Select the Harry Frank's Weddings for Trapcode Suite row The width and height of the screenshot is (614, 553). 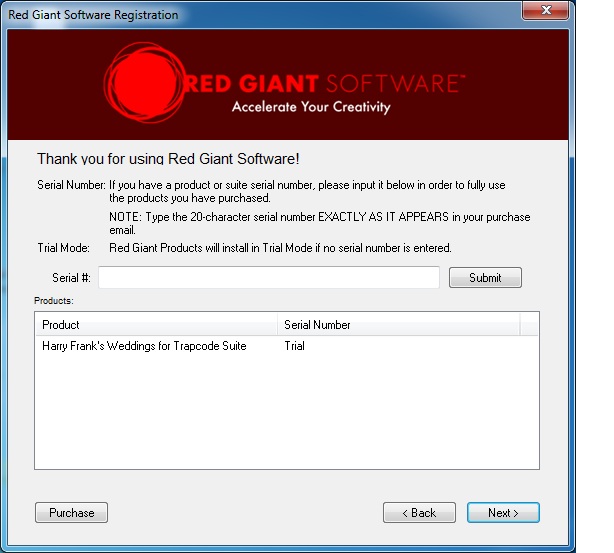[x=287, y=346]
